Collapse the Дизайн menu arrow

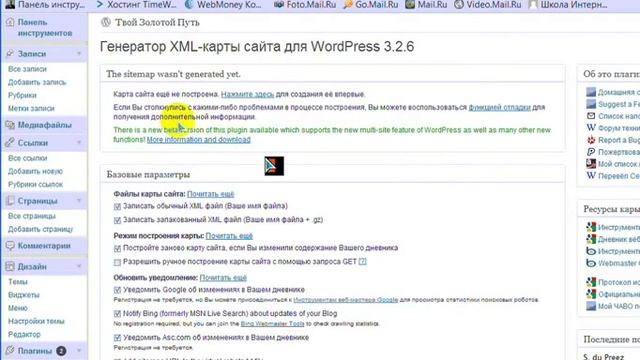point(79,267)
